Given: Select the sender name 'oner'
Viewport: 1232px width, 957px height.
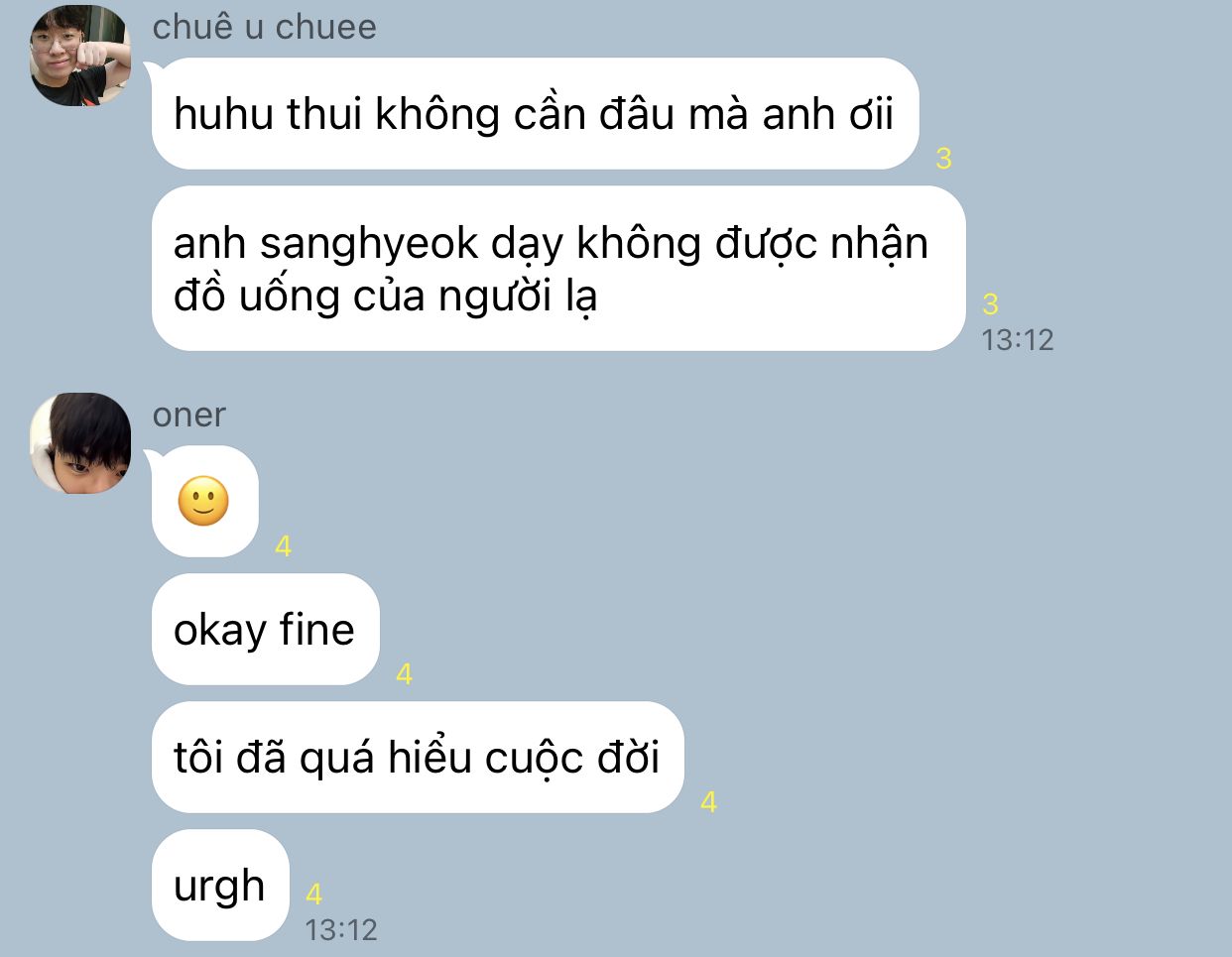Looking at the screenshot, I should tap(188, 415).
